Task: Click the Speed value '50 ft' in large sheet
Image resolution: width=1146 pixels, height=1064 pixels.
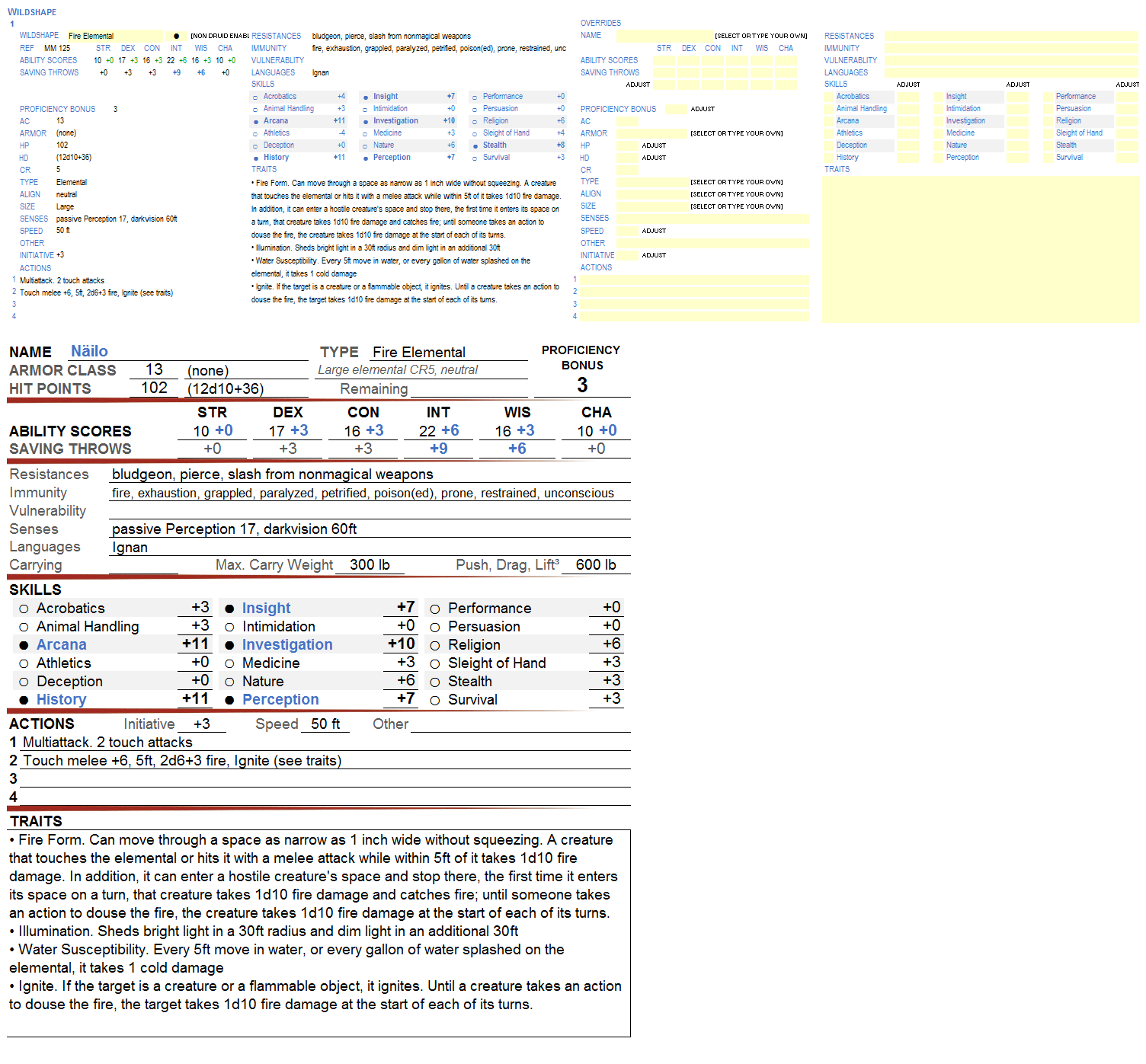Action: [x=325, y=724]
